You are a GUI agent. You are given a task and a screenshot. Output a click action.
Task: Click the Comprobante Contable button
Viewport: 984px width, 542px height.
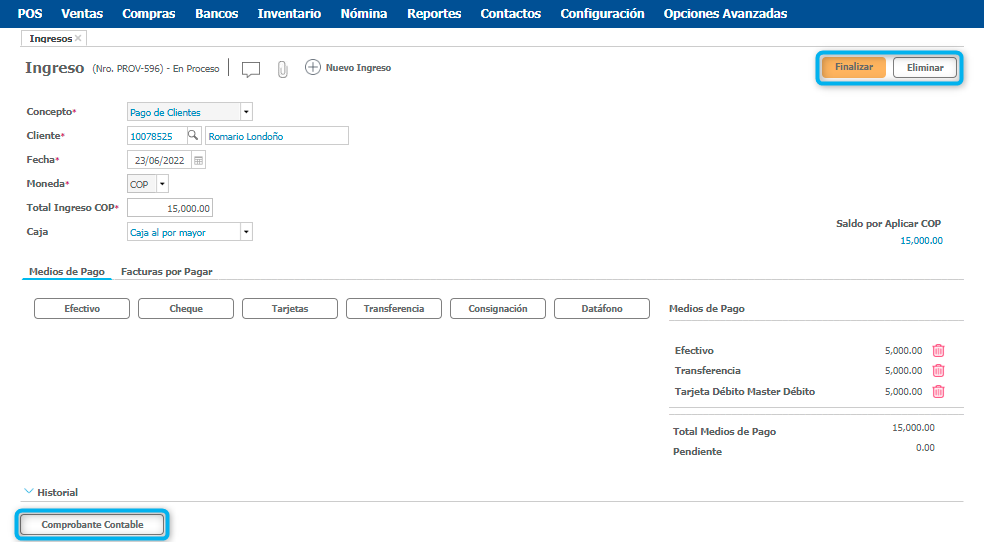click(92, 525)
